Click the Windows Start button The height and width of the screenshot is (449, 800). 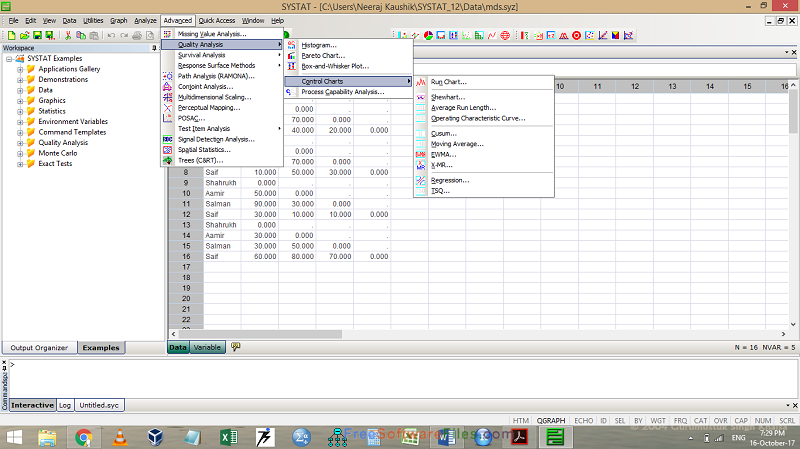point(14,437)
